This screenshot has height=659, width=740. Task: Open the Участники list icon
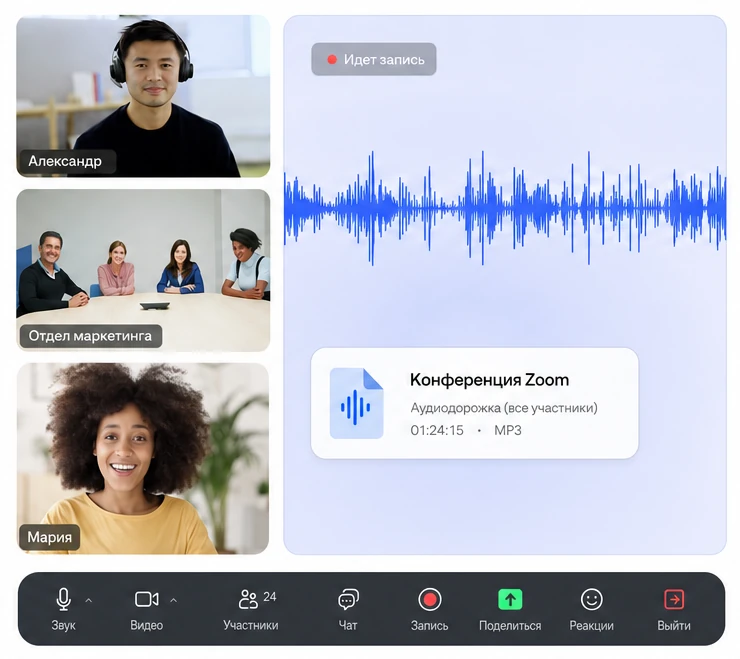point(248,599)
